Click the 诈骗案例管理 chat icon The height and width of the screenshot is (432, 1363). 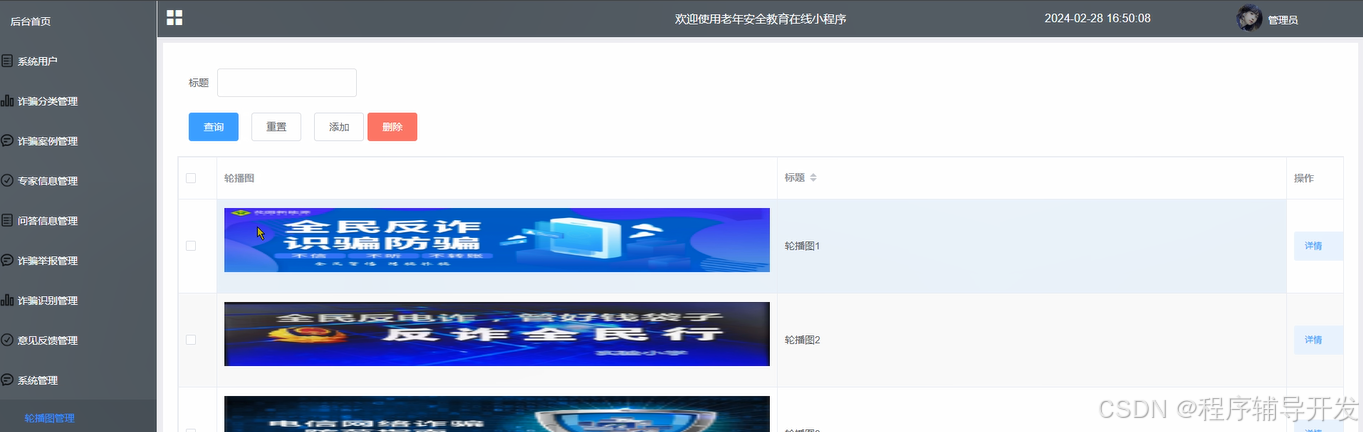(7, 141)
